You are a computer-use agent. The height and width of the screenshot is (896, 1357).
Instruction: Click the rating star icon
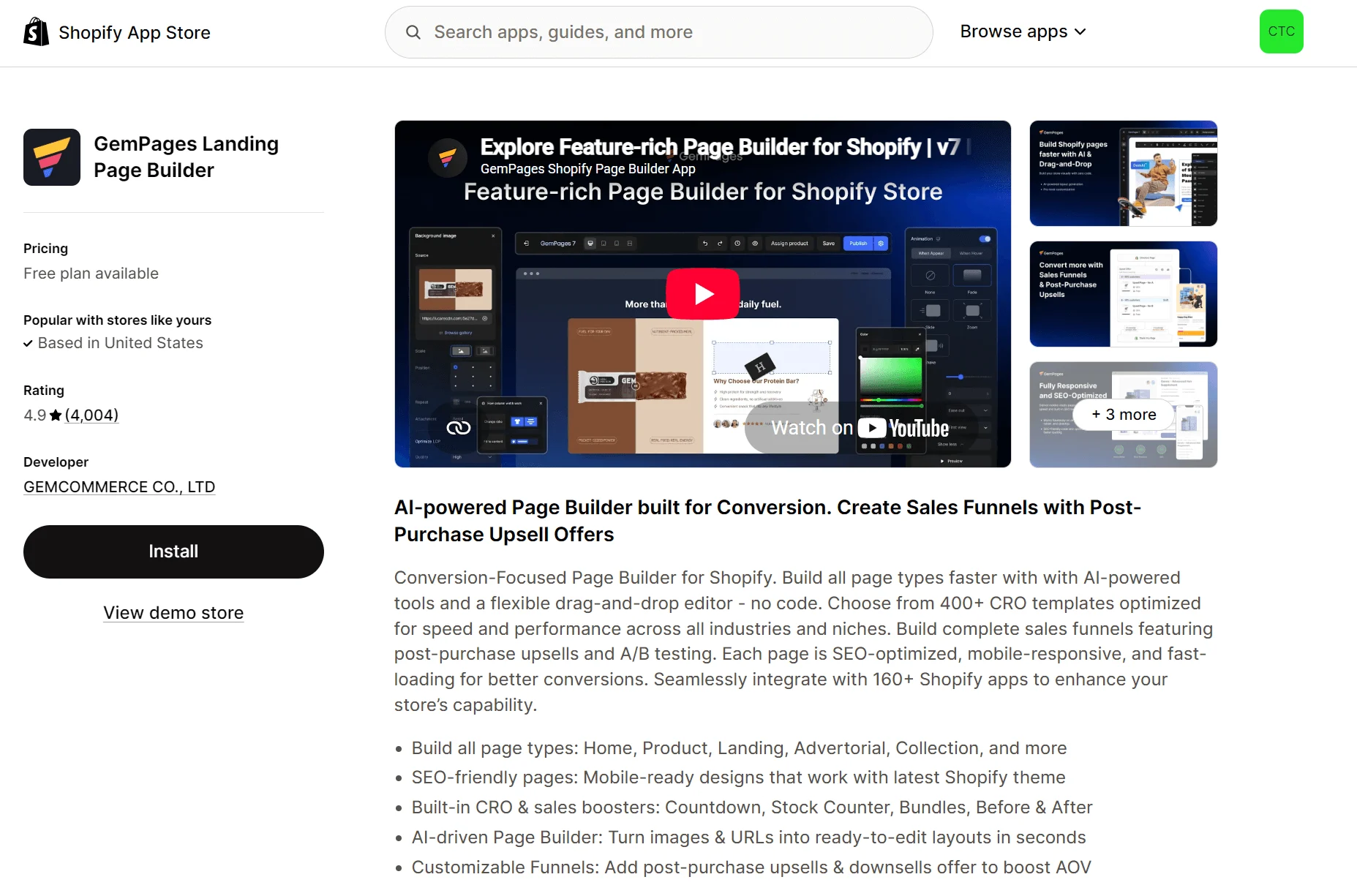click(56, 415)
